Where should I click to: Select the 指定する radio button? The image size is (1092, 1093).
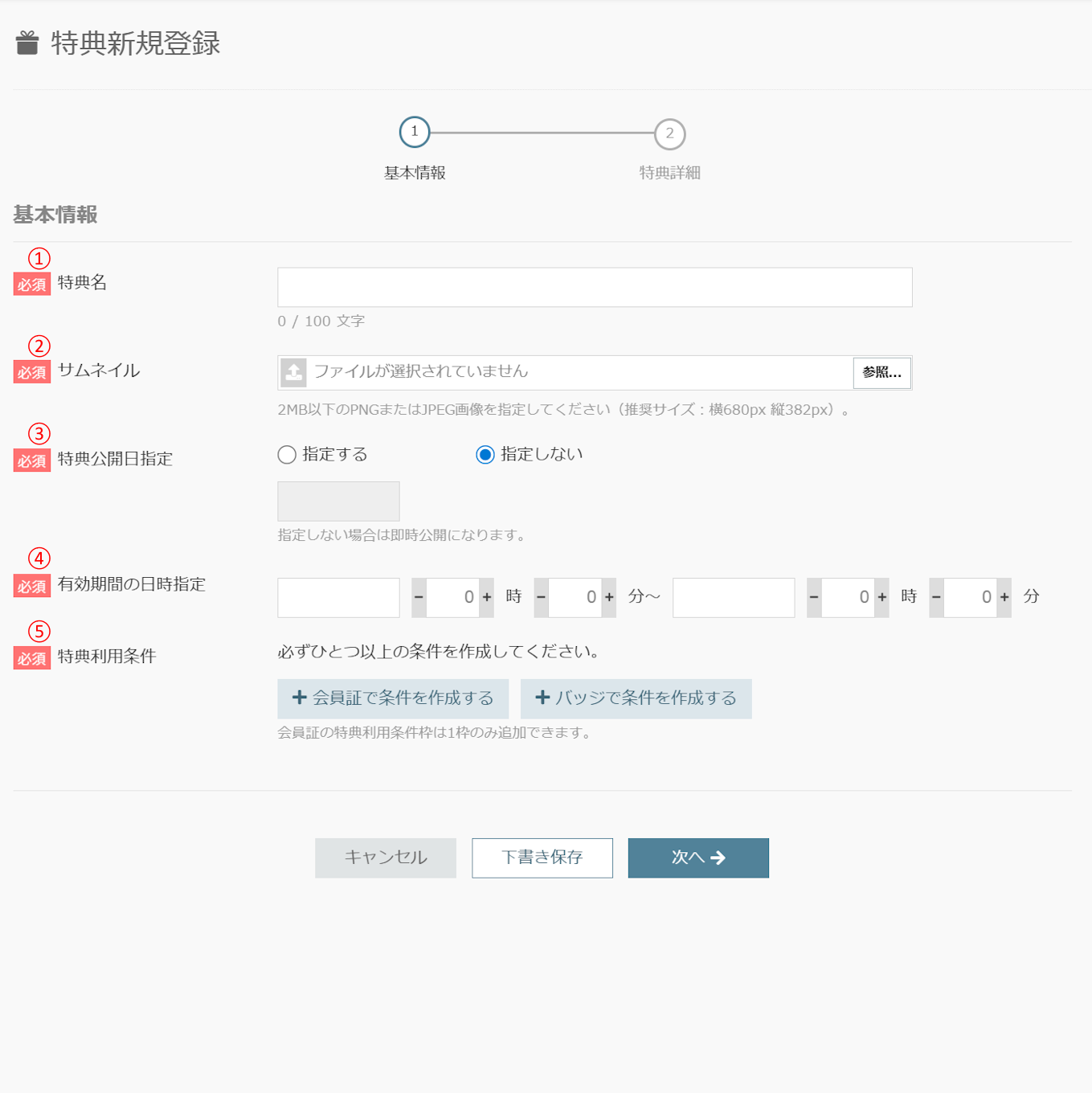click(x=287, y=455)
